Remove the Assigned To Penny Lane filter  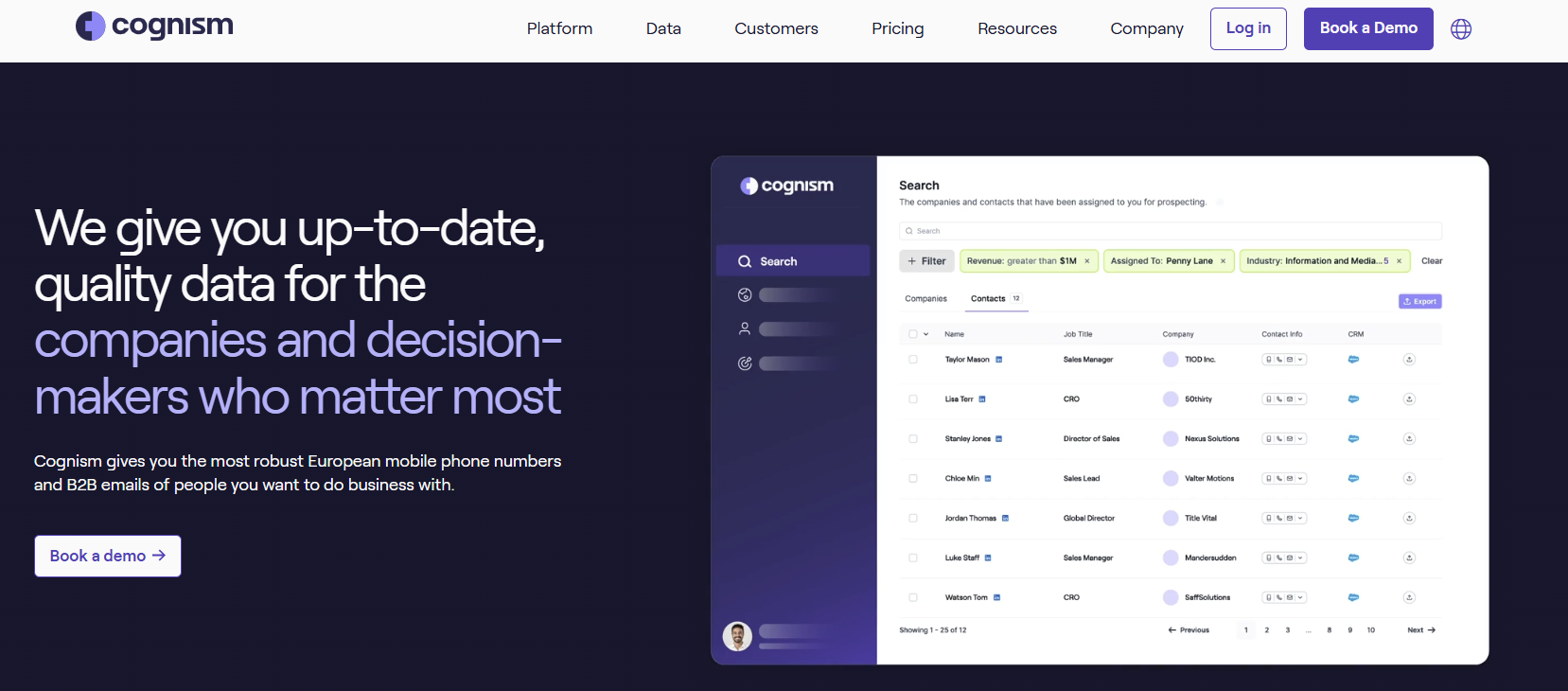tap(1223, 261)
